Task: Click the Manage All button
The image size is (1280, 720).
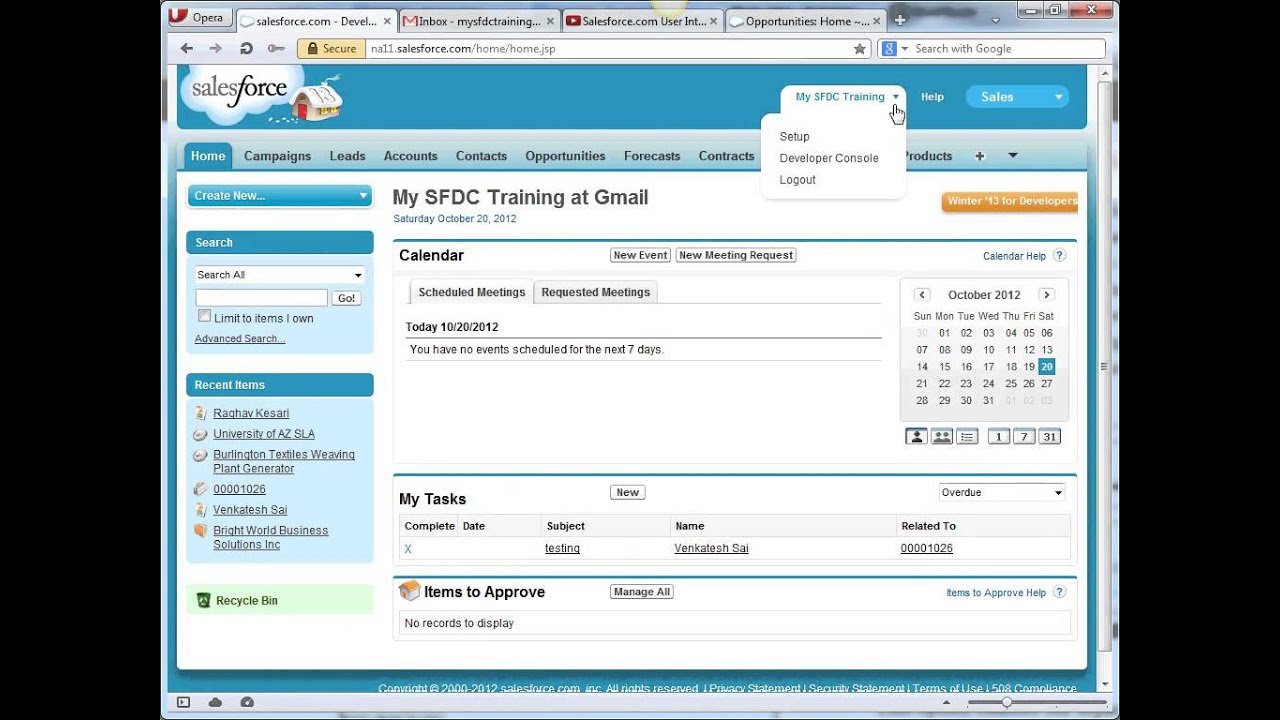Action: pos(641,592)
